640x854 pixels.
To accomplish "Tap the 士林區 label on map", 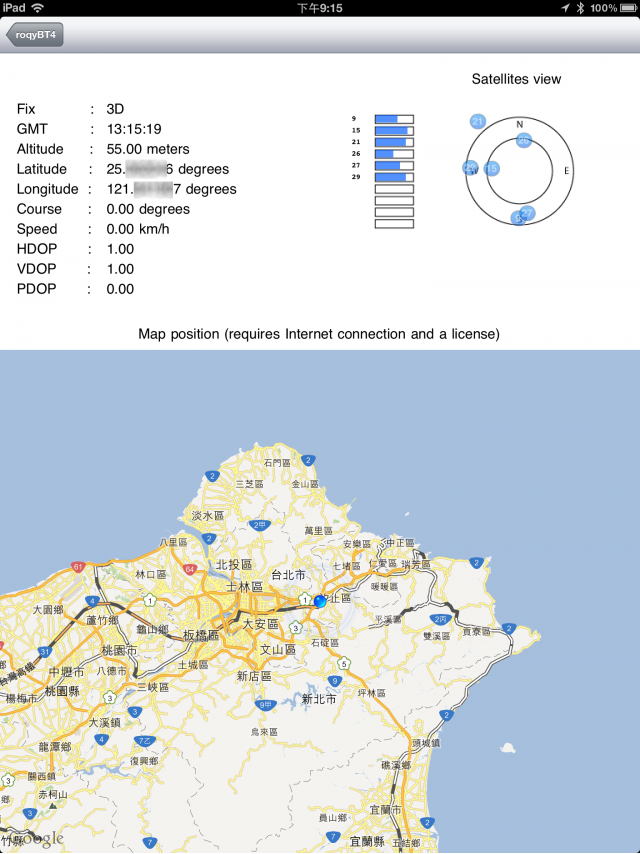I will [x=245, y=587].
